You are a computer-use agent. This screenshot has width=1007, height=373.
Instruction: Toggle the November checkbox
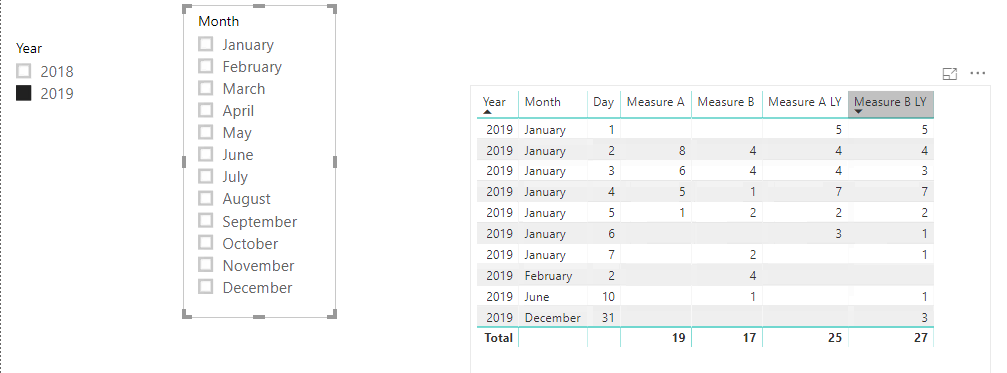pos(206,265)
